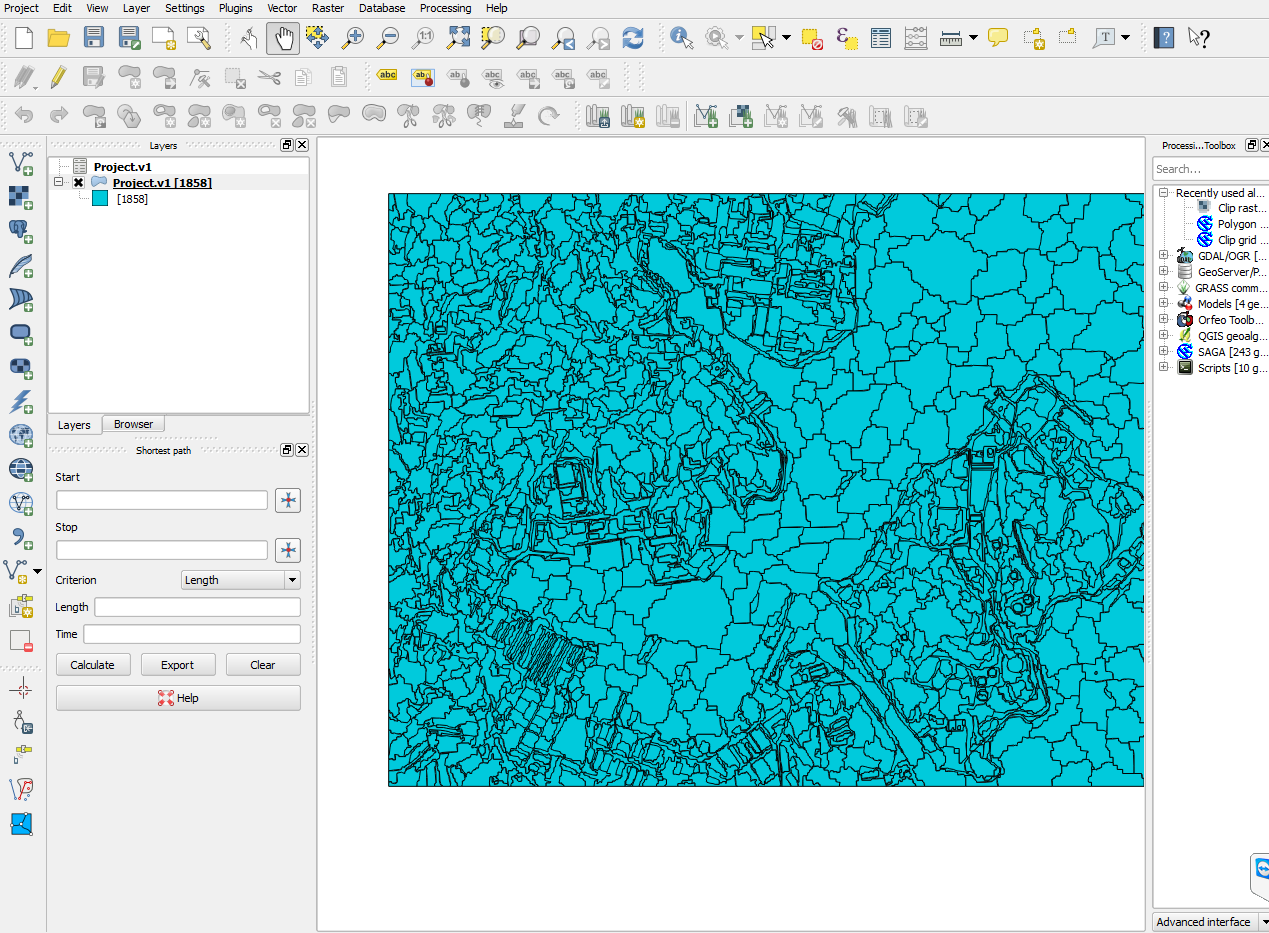Open the attribute table icon

tap(880, 38)
